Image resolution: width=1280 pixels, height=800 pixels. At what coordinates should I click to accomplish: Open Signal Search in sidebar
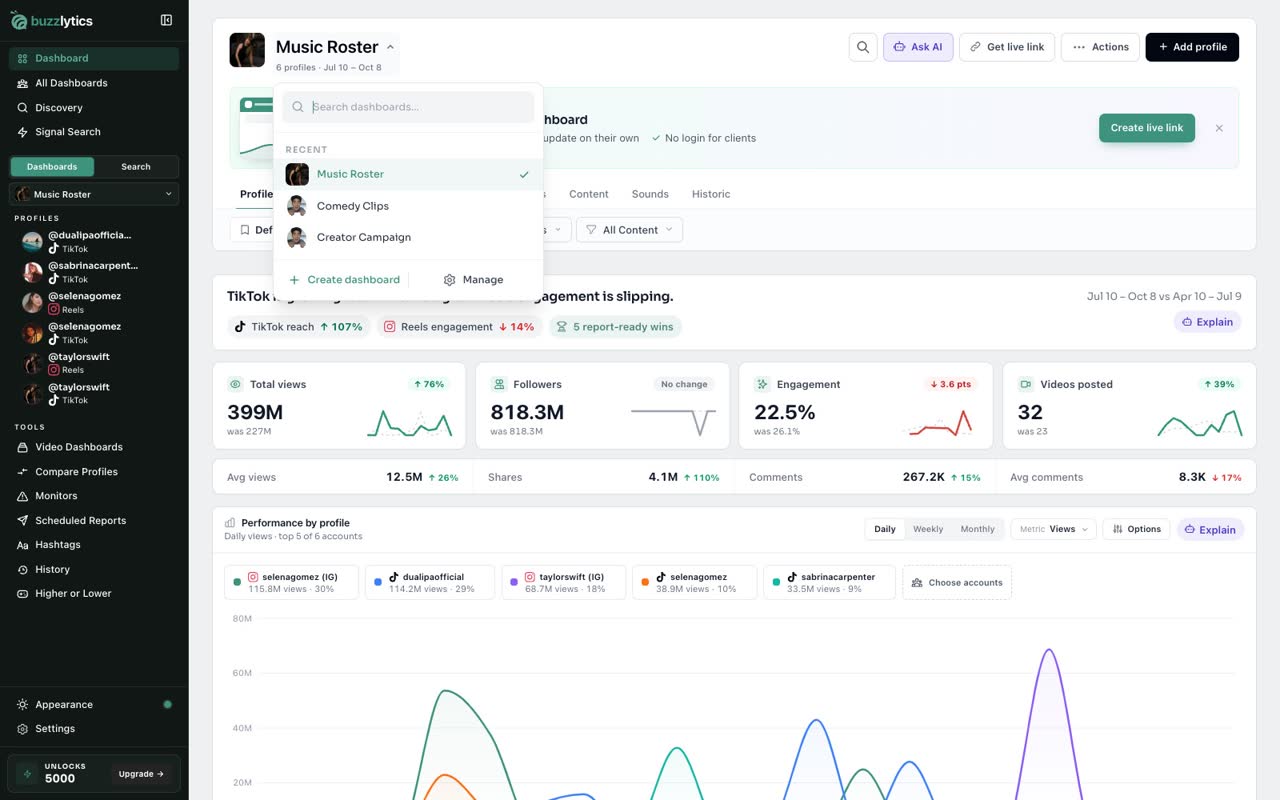click(94, 132)
